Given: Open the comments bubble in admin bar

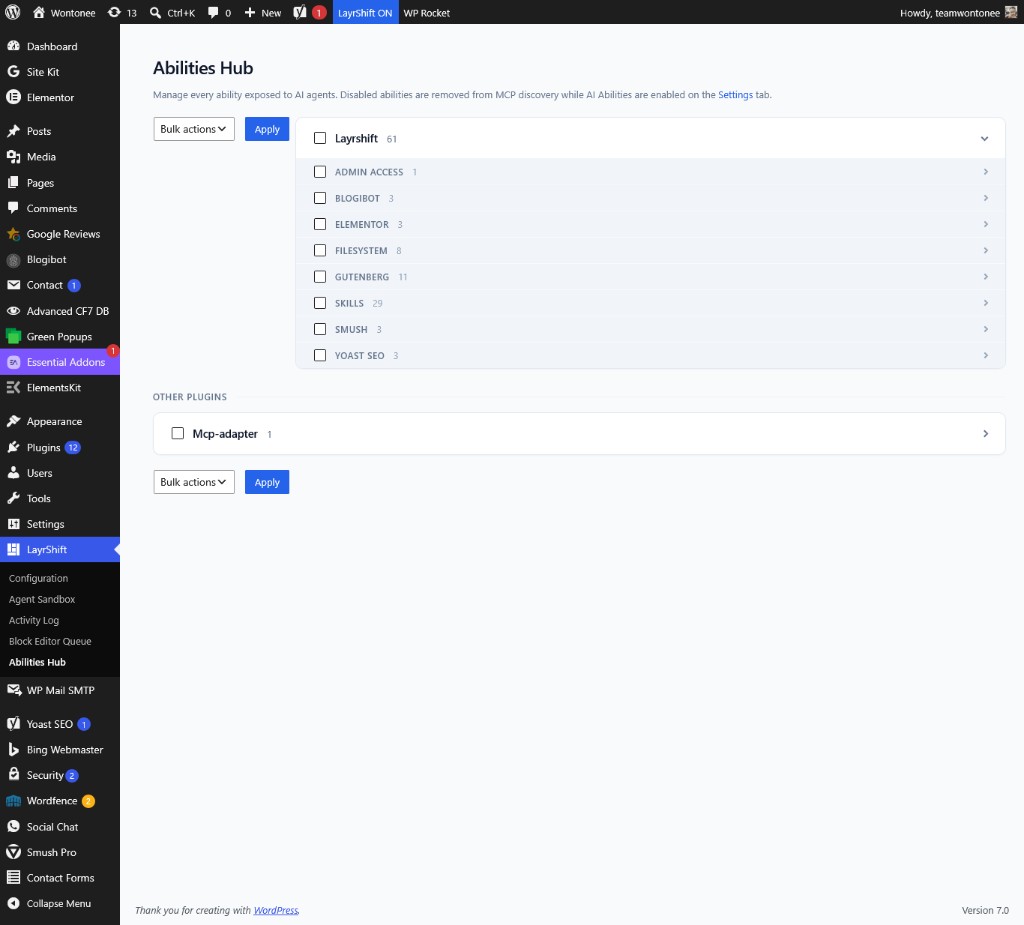Looking at the screenshot, I should (x=213, y=12).
